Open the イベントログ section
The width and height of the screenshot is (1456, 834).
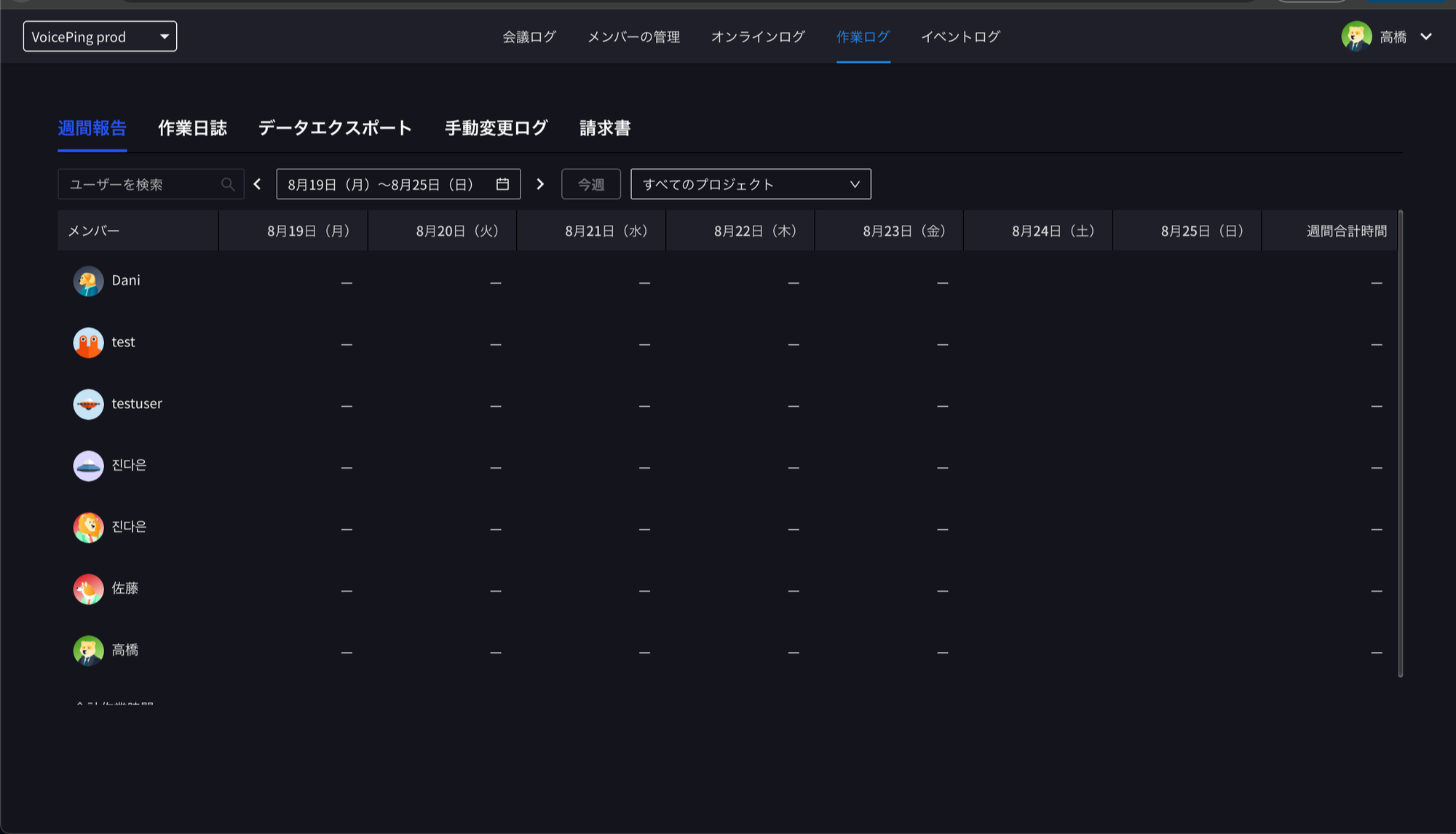click(x=961, y=37)
